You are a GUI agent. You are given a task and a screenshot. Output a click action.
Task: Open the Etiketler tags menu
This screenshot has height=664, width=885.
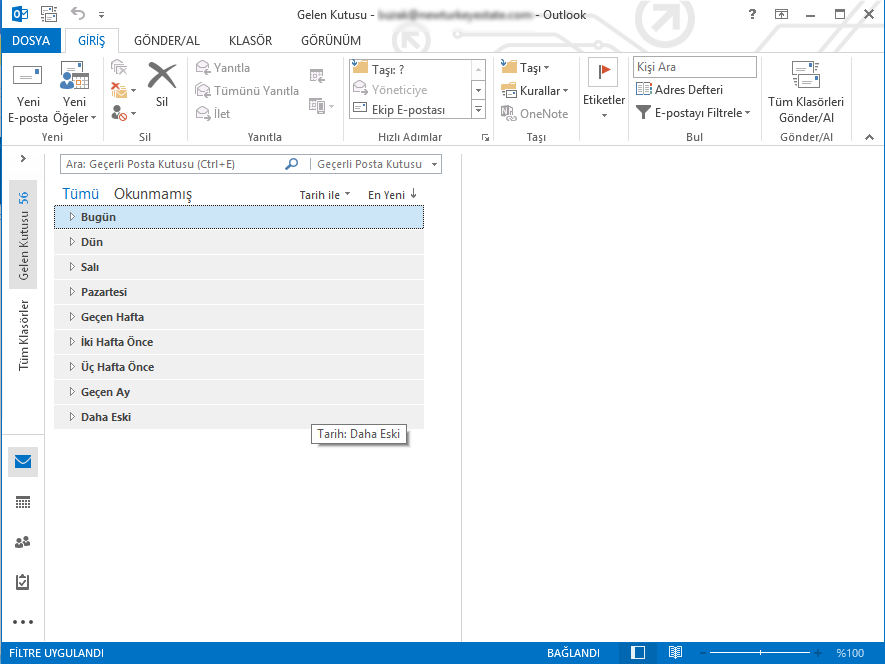point(603,89)
